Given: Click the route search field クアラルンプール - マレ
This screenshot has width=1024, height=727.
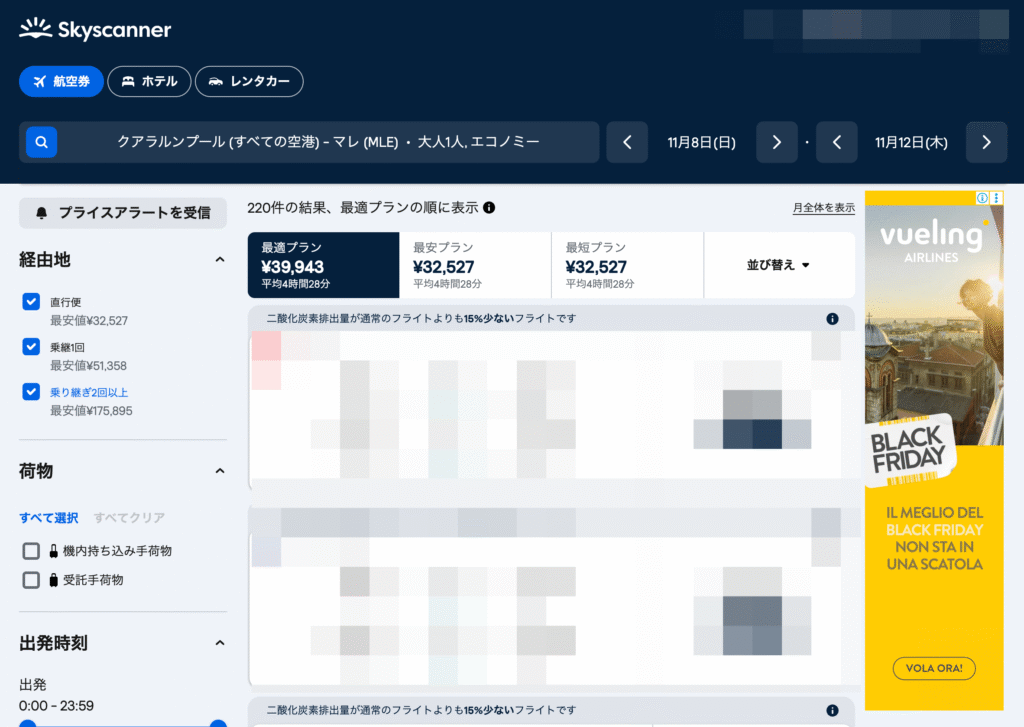Looking at the screenshot, I should tap(328, 142).
